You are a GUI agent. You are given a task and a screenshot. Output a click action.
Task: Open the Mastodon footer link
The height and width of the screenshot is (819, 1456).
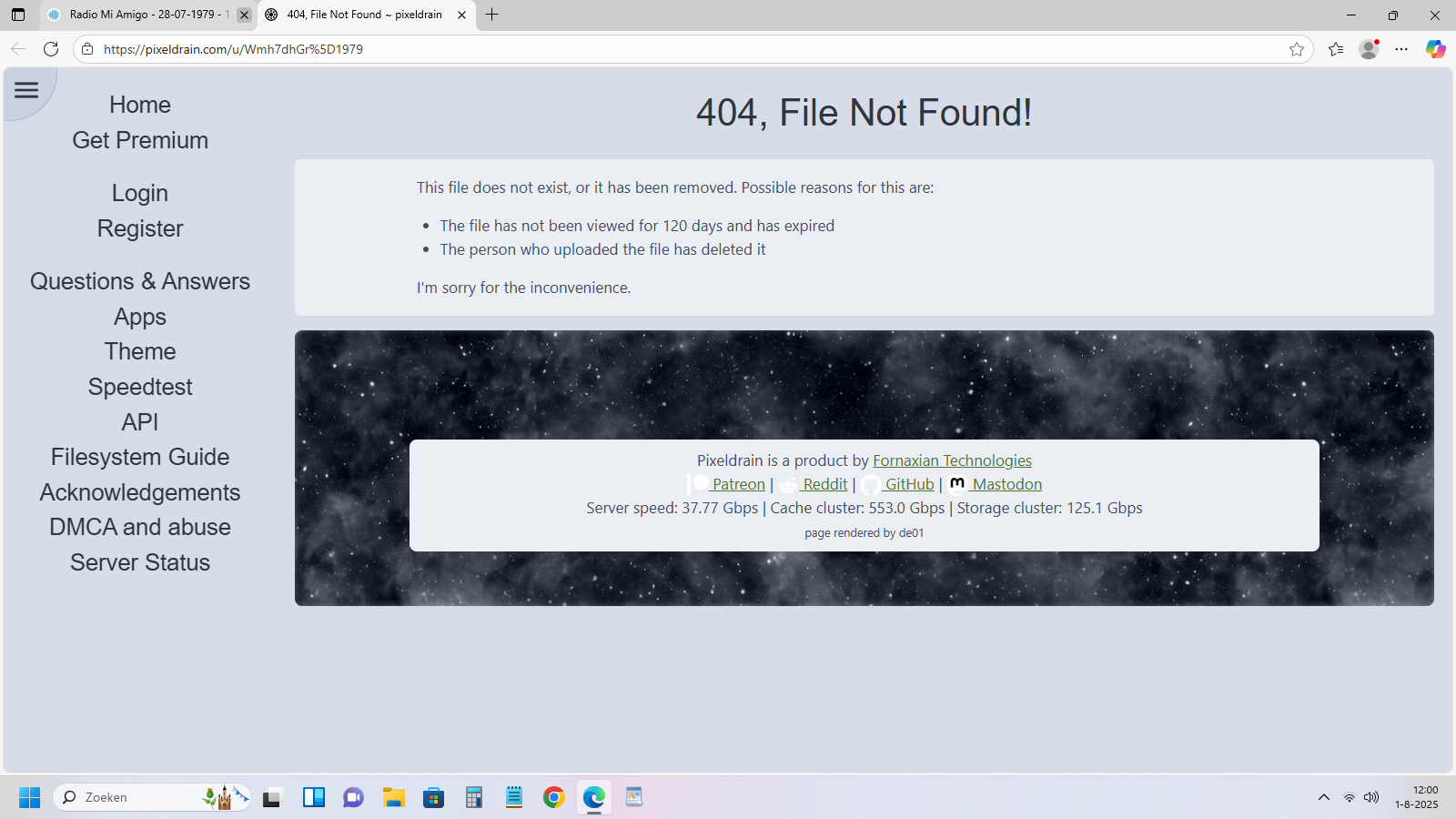[x=1006, y=484]
